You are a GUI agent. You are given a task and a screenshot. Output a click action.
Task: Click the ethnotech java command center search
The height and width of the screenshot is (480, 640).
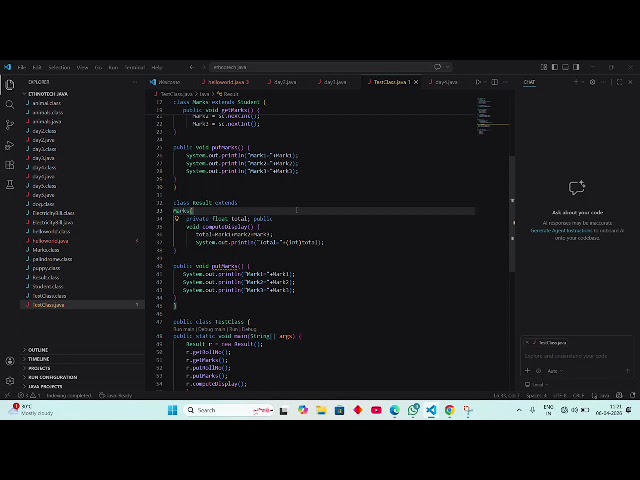point(331,67)
